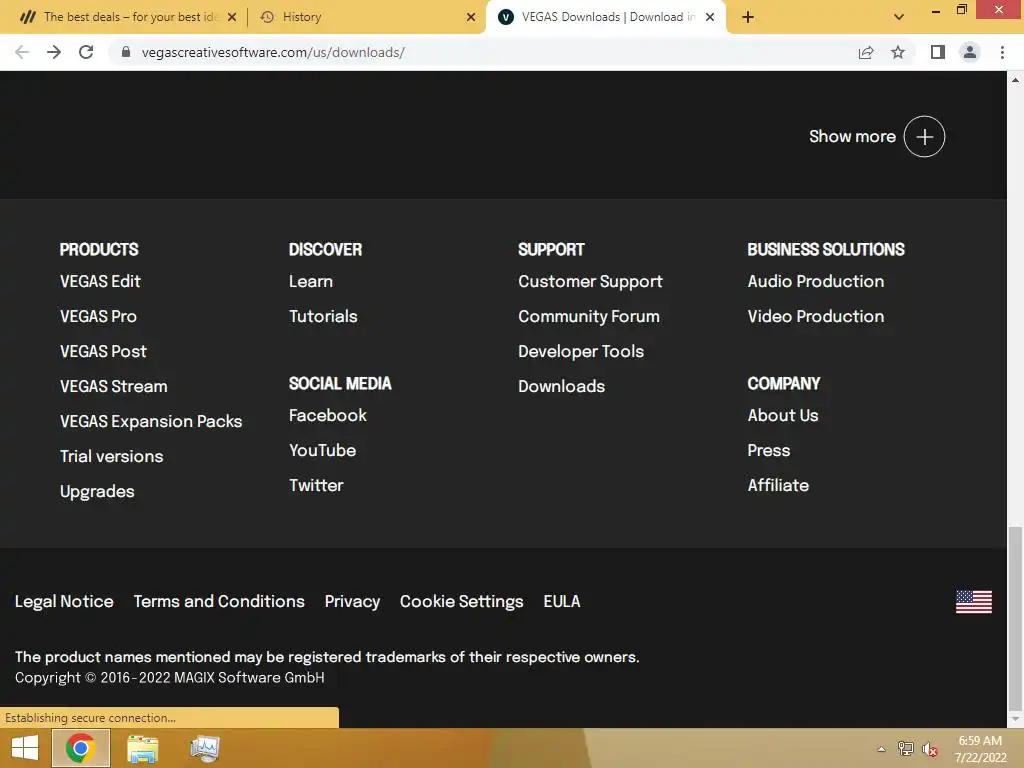Click the network tray icon
Viewport: 1024px width, 768px height.
pyautogui.click(x=905, y=749)
